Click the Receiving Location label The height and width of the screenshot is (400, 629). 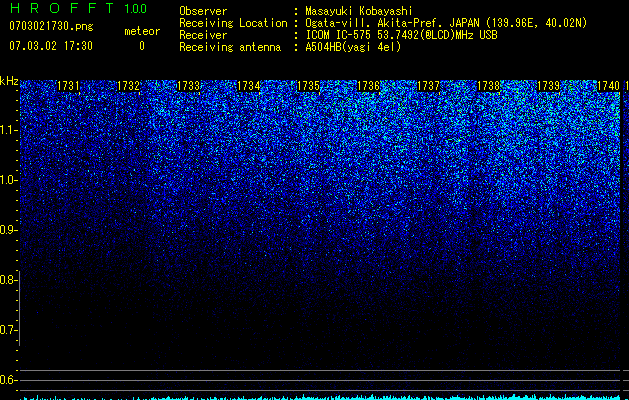[233, 23]
